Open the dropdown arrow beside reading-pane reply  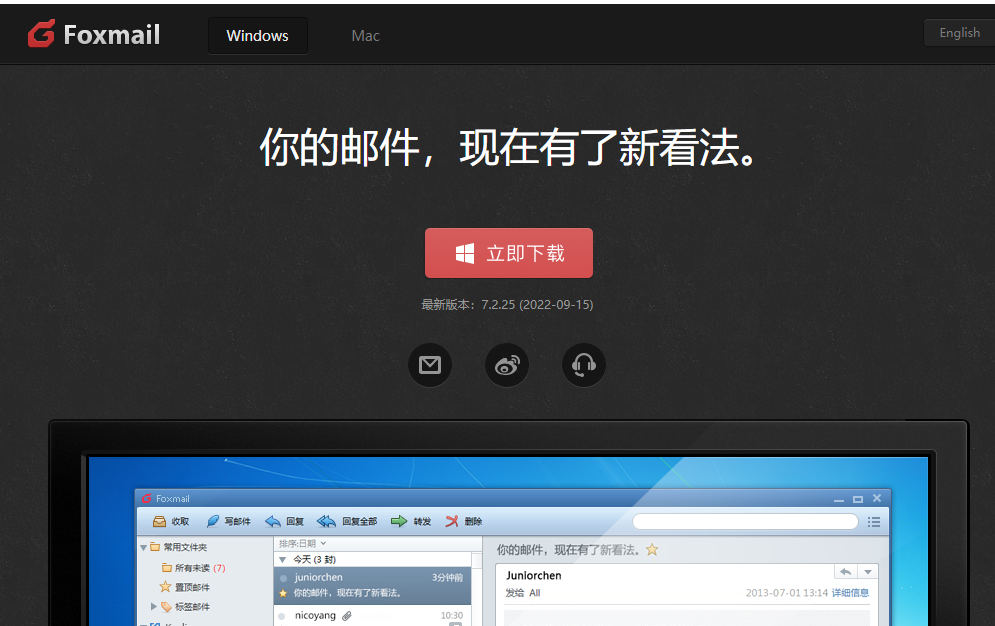click(x=867, y=572)
